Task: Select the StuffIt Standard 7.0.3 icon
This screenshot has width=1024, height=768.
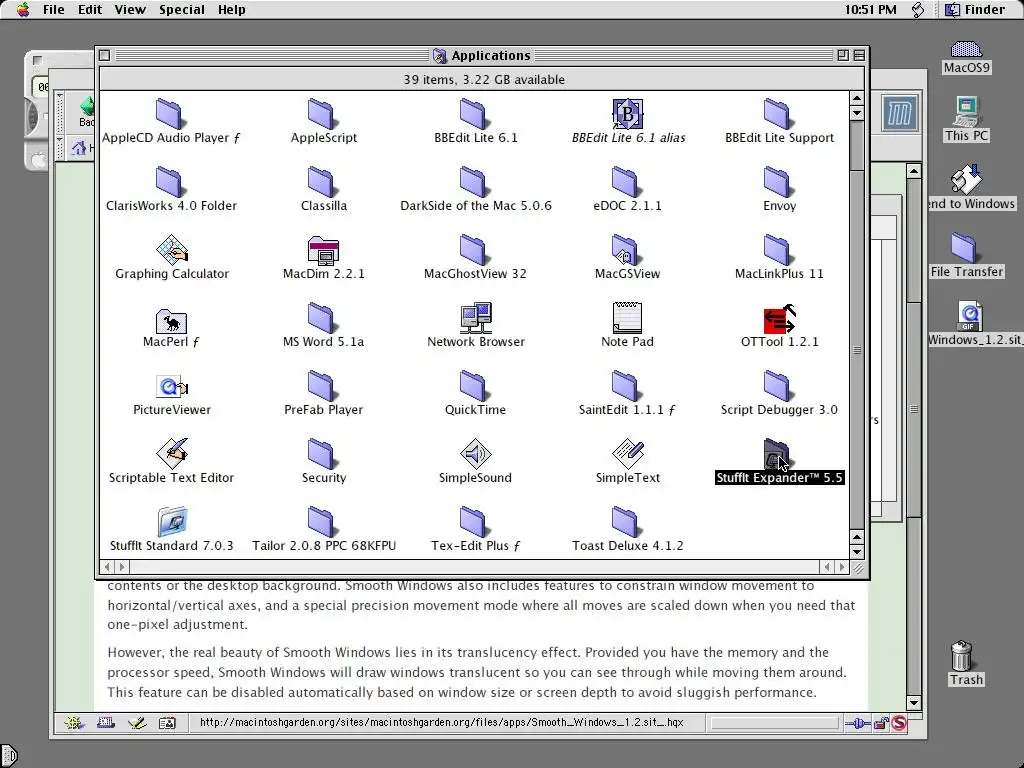Action: click(x=172, y=522)
